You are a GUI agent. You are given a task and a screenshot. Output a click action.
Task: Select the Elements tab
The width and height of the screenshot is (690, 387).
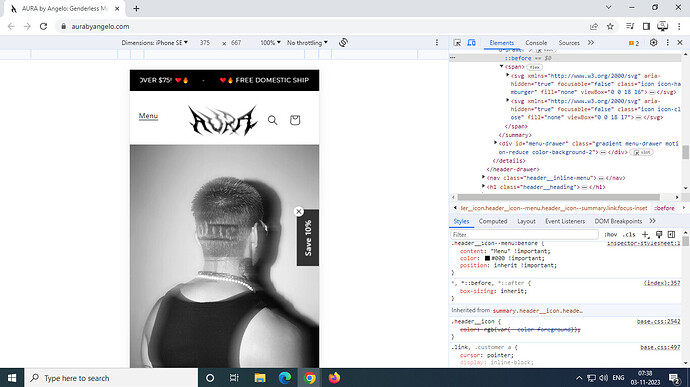tap(502, 43)
